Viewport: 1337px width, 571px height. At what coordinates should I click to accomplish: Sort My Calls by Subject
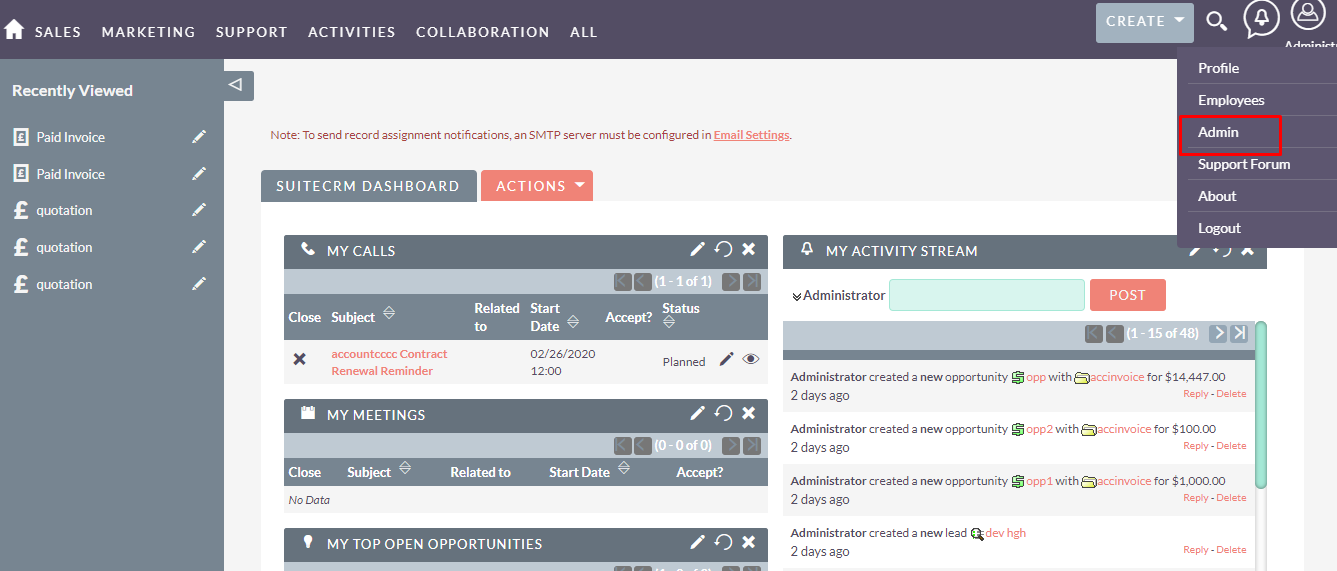(389, 314)
